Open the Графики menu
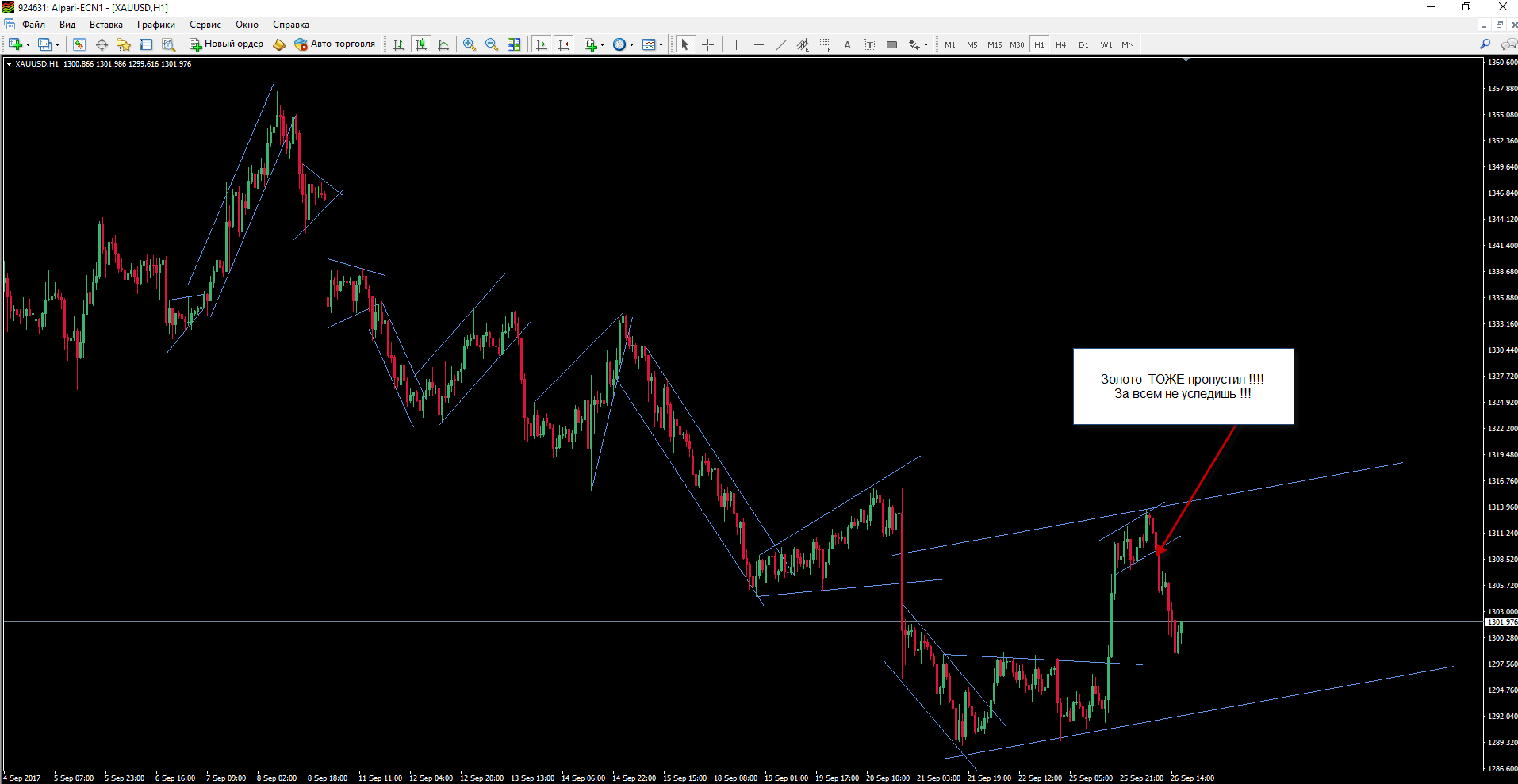The image size is (1518, 784). pyautogui.click(x=156, y=25)
